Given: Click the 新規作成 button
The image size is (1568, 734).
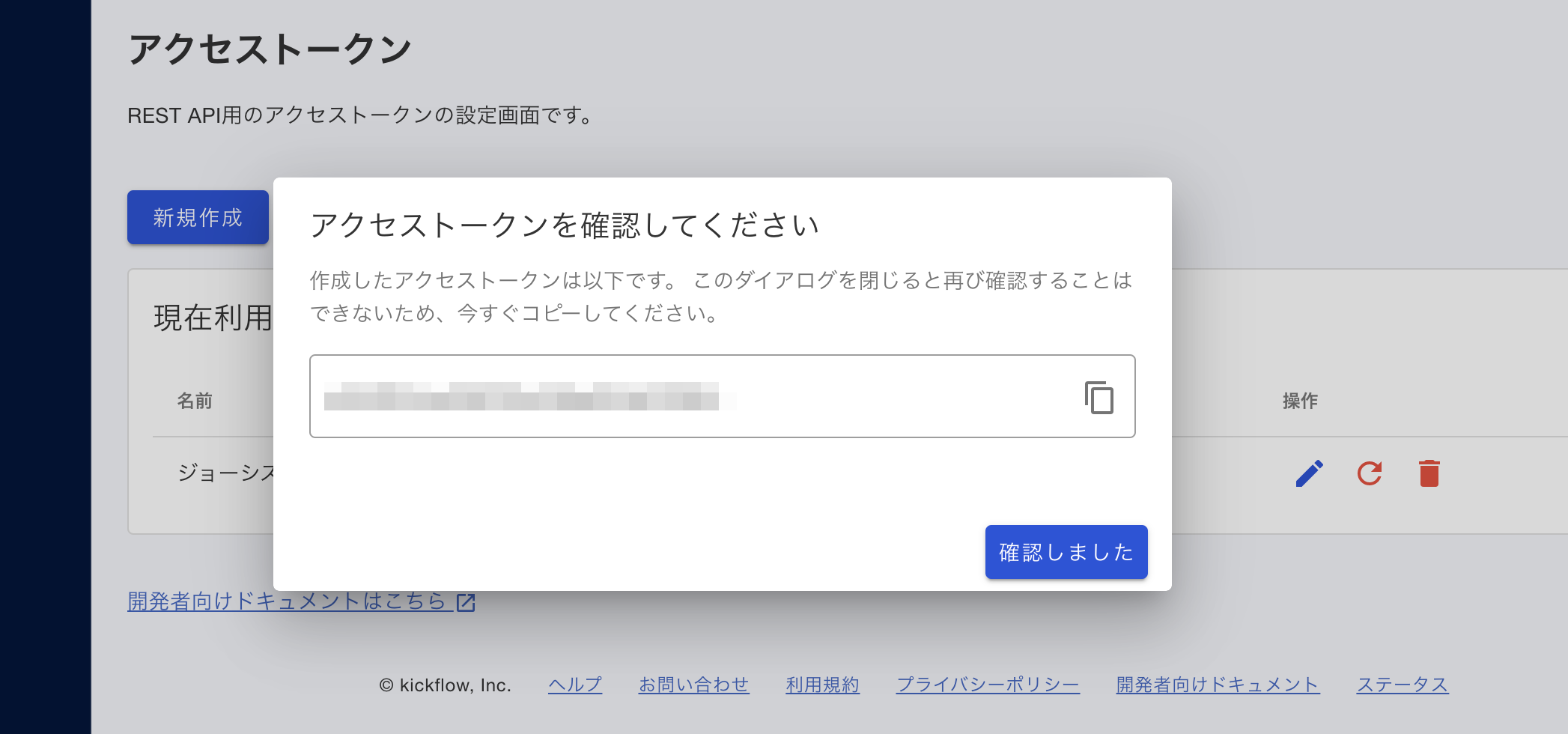Looking at the screenshot, I should pyautogui.click(x=198, y=217).
